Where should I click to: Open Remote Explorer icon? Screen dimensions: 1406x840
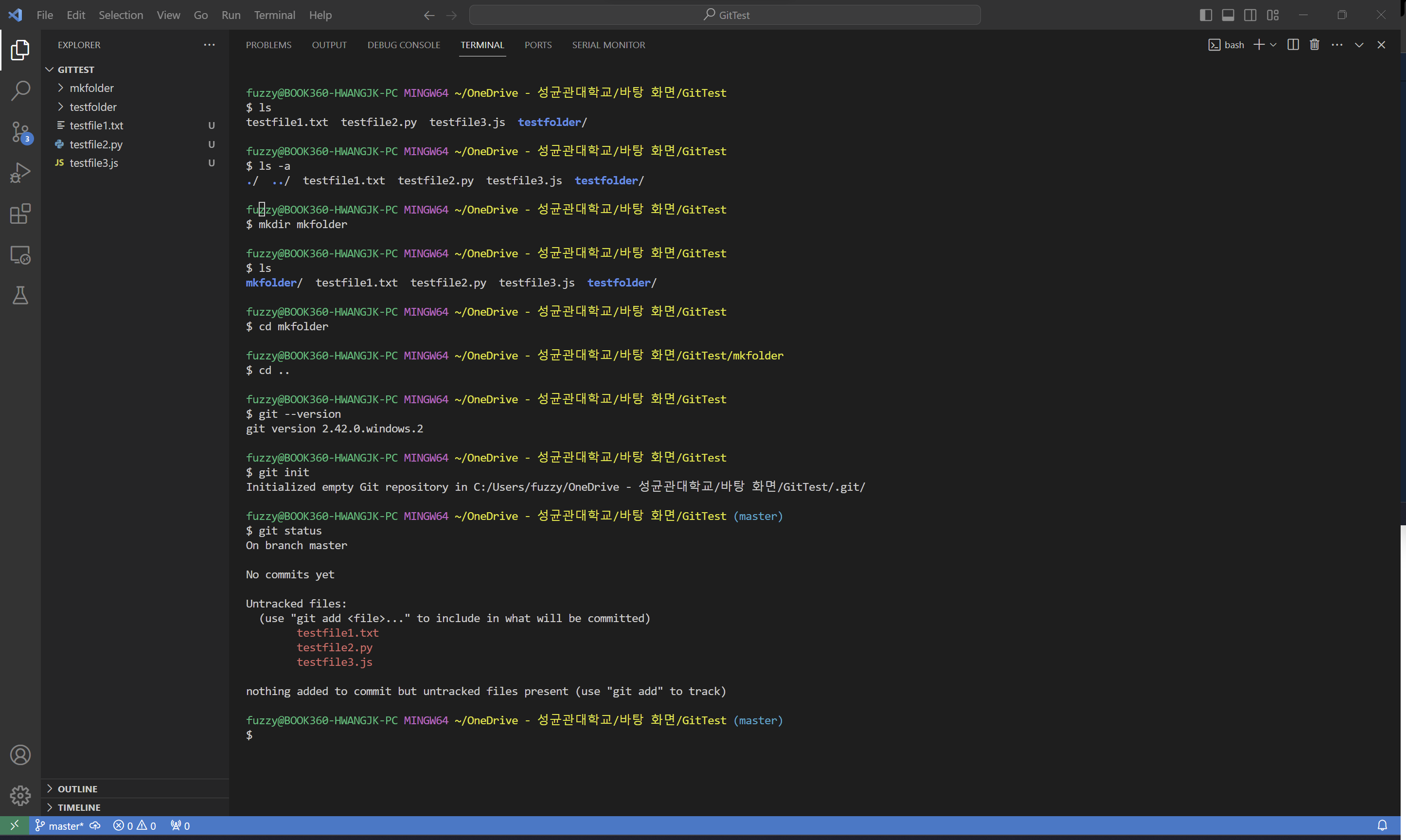[20, 255]
